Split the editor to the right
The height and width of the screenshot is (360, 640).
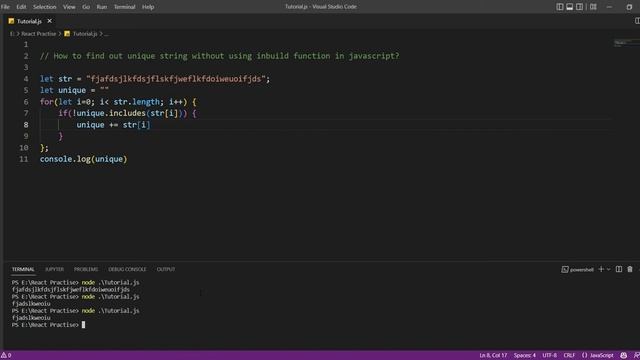[637, 21]
